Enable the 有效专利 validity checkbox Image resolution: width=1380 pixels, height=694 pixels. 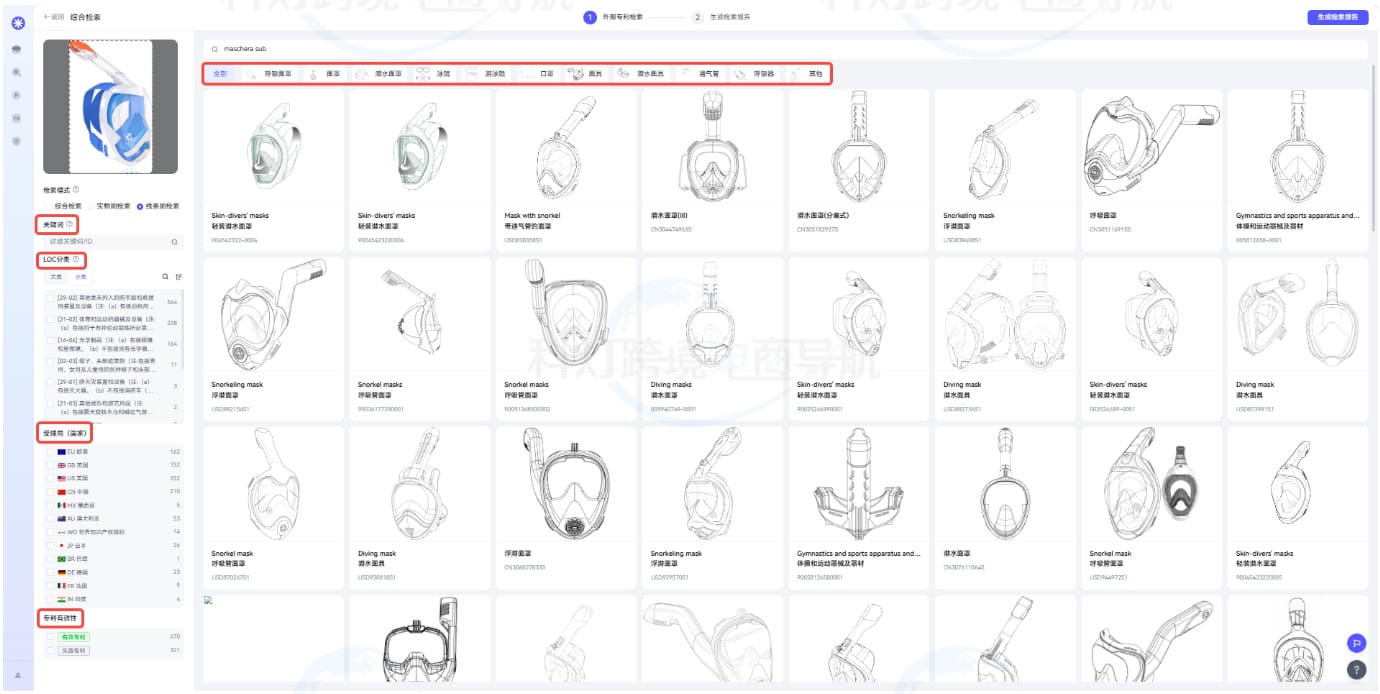click(x=51, y=636)
